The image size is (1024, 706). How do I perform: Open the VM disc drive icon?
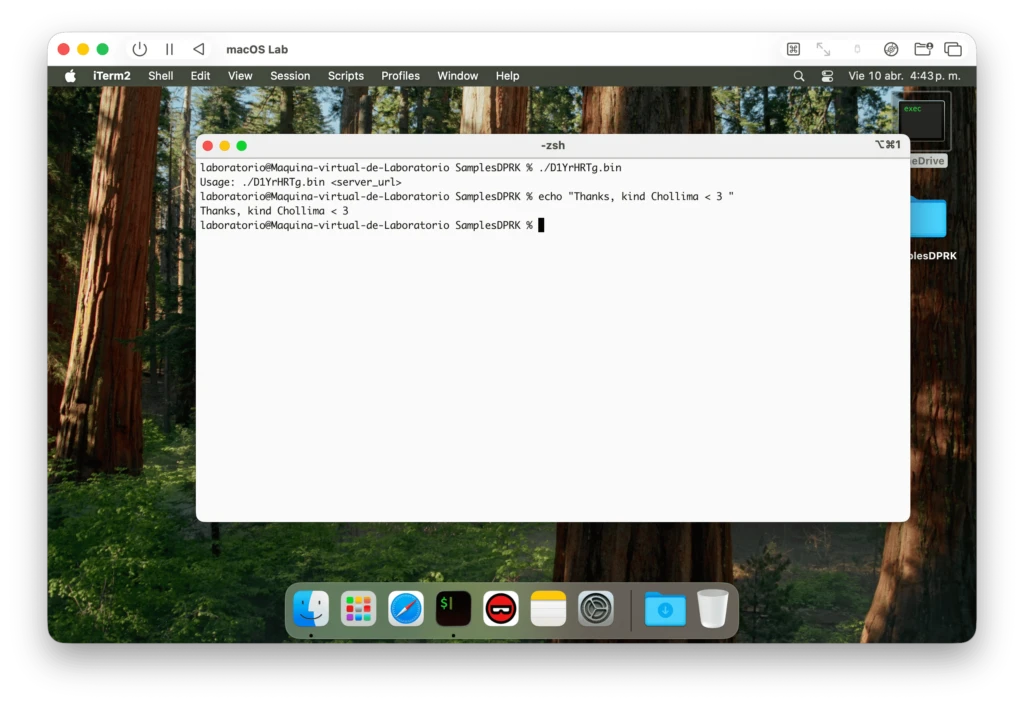tap(891, 49)
